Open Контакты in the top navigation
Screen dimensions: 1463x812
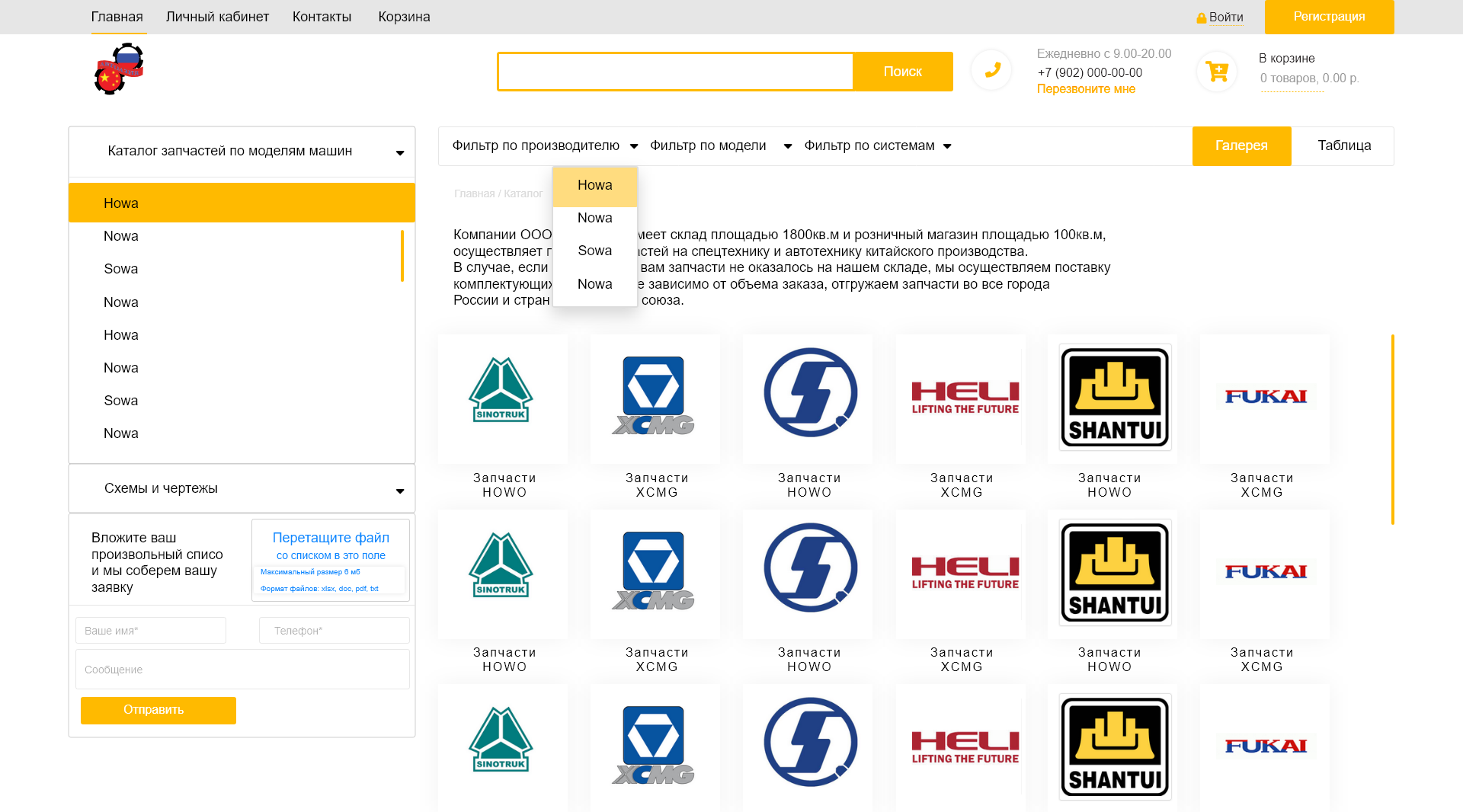coord(322,17)
